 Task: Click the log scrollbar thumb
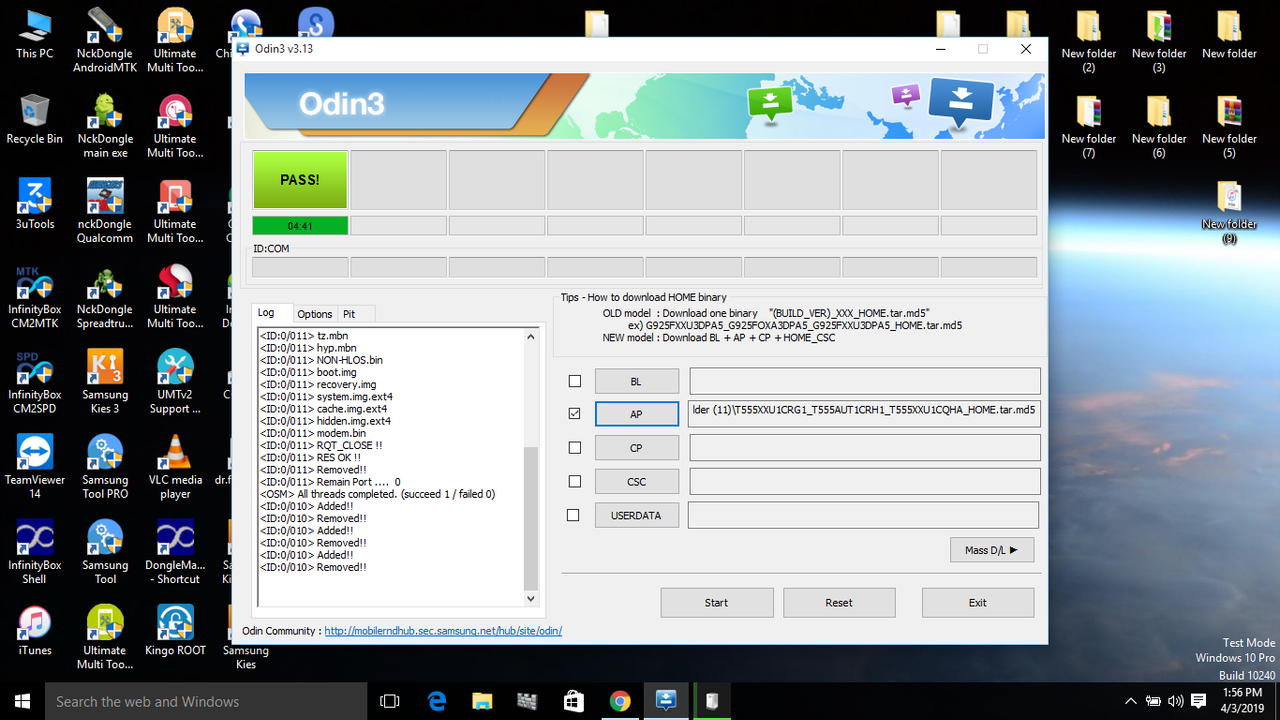(531, 518)
